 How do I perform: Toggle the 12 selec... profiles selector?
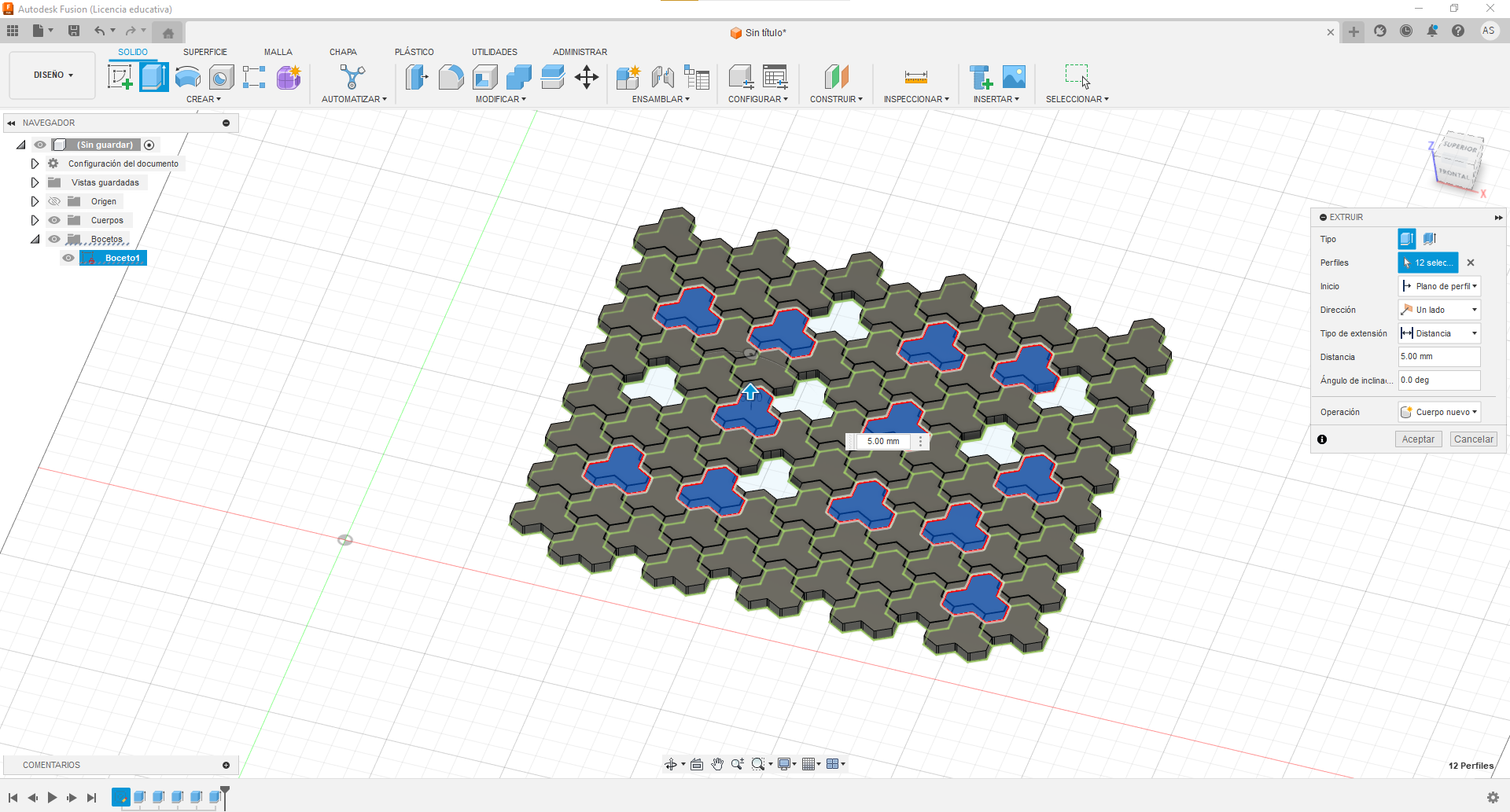click(1428, 263)
